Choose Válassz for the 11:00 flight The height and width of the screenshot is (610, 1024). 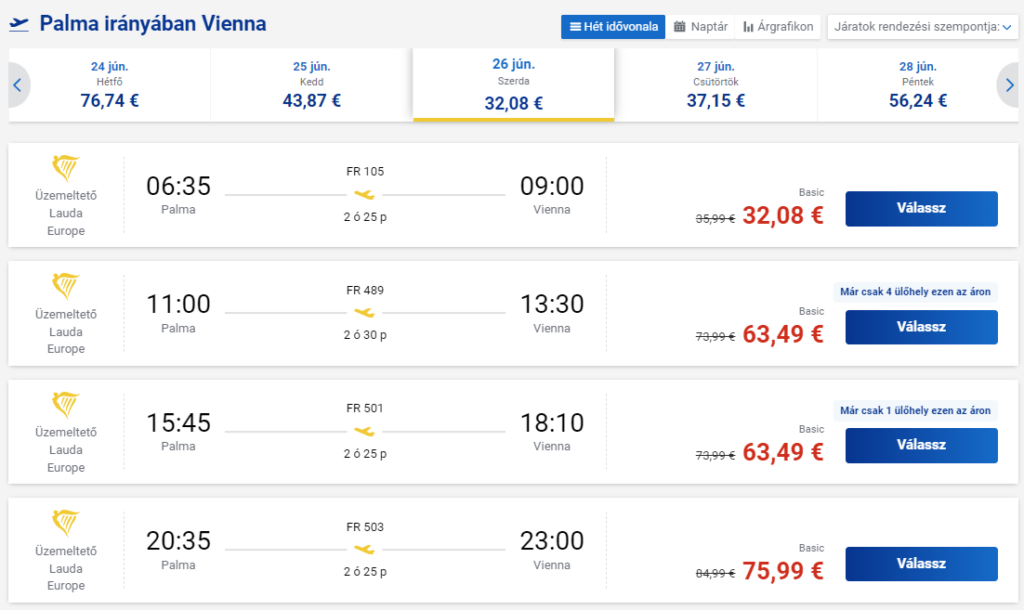click(921, 327)
